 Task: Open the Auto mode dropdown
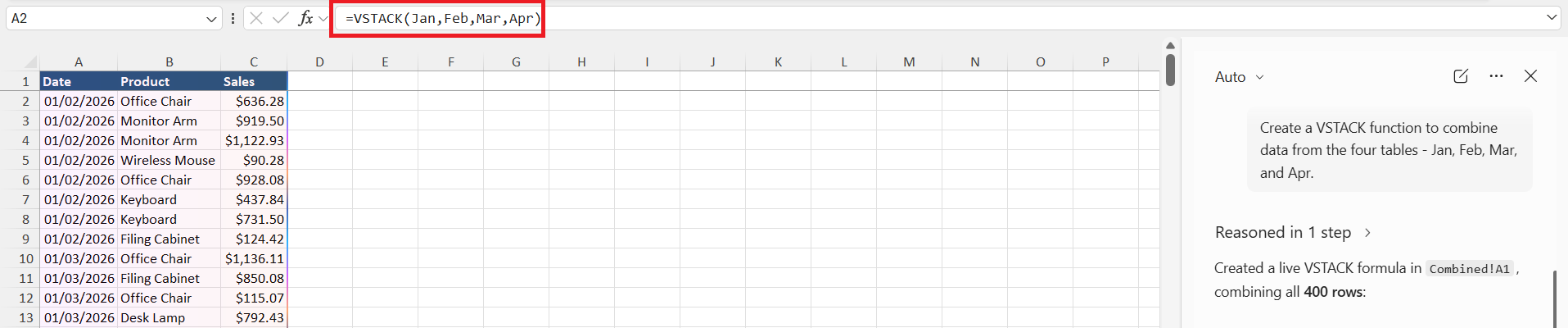(1240, 77)
